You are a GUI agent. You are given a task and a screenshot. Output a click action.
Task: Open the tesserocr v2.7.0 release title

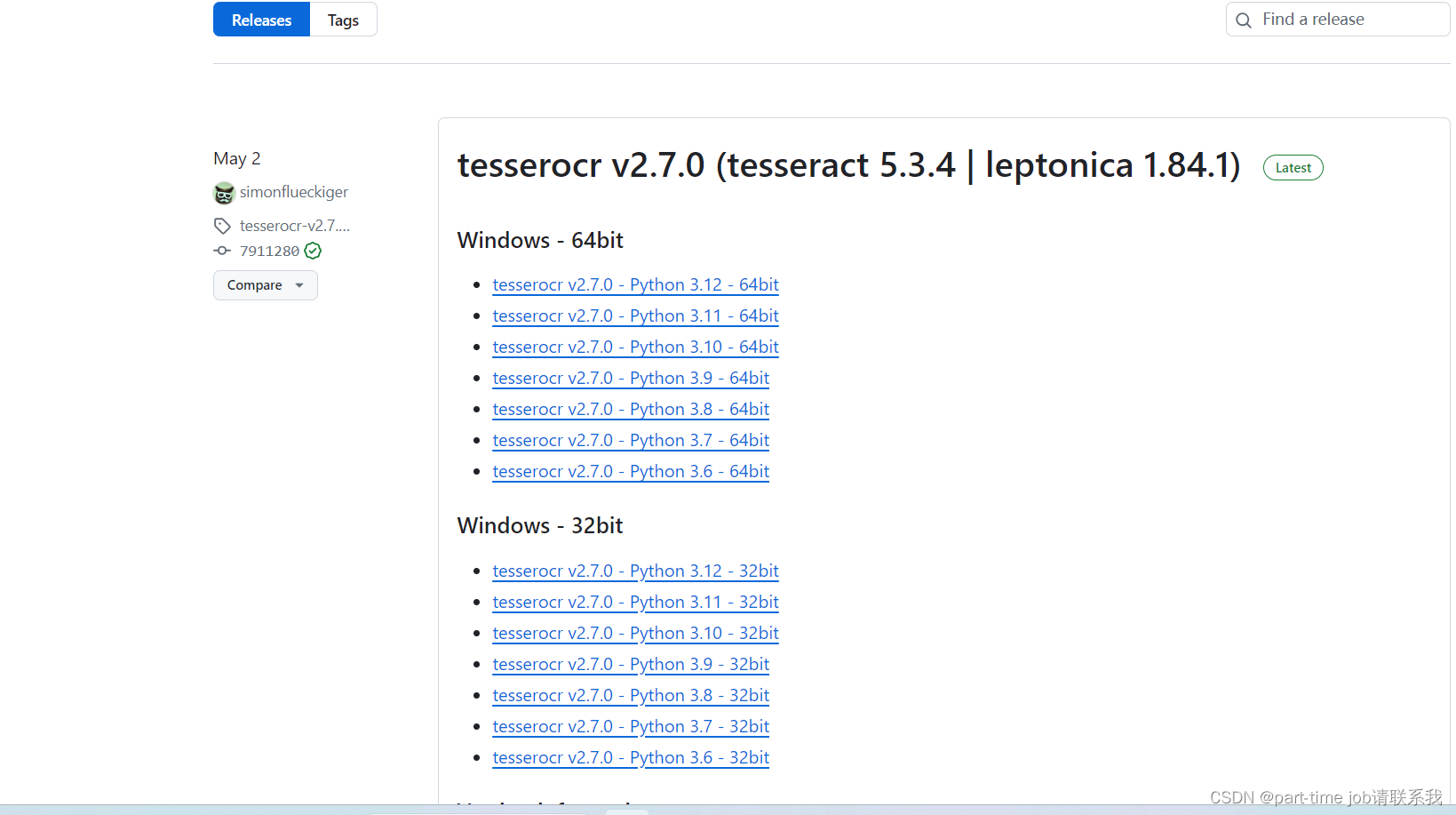tap(848, 165)
